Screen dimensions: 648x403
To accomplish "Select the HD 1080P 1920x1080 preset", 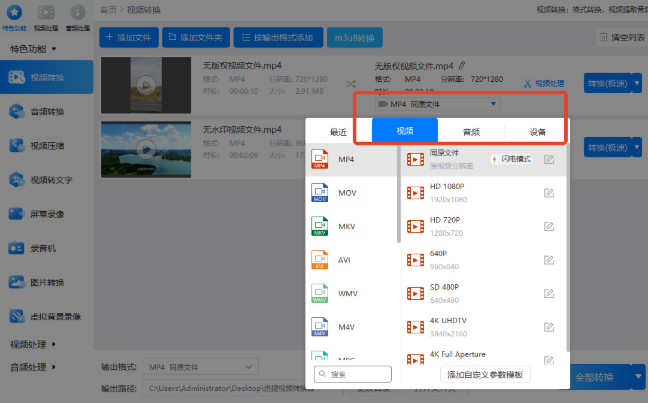I will pyautogui.click(x=484, y=193).
